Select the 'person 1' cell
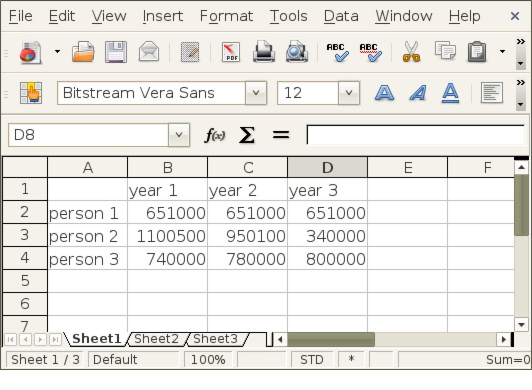532x390 pixels. [88, 213]
